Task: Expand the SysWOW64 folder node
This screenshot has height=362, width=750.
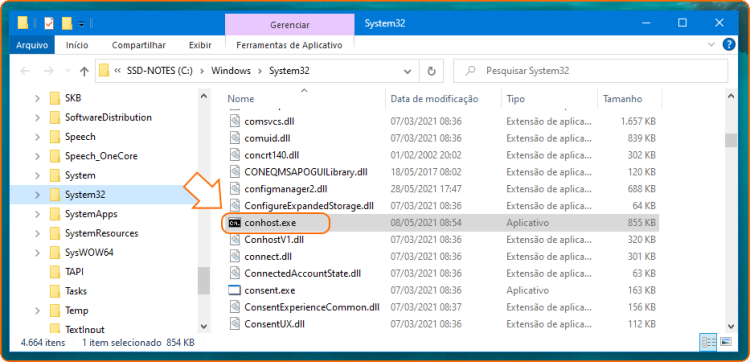Action: point(37,252)
